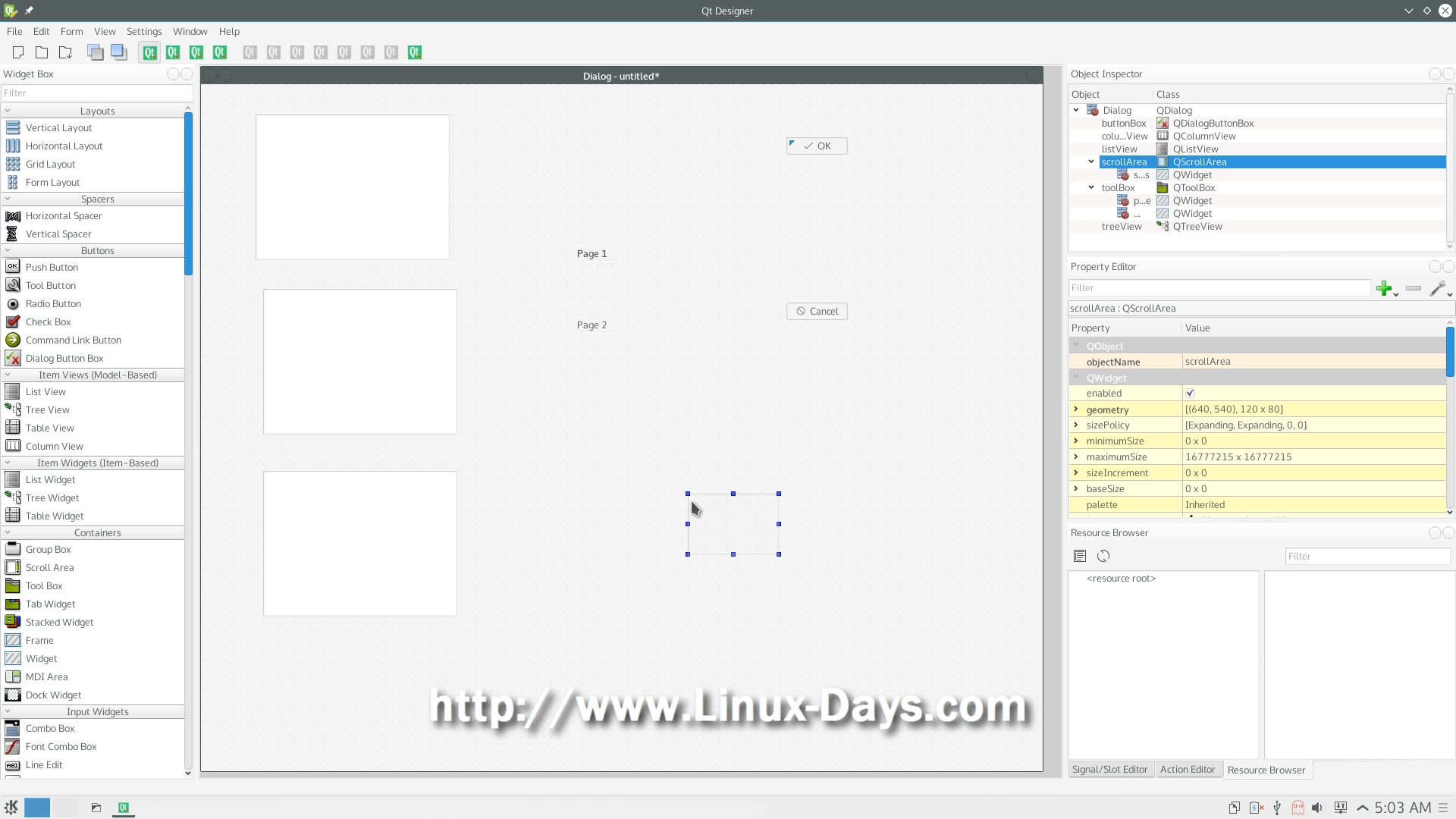Expand maximumSize property
The image size is (1456, 819).
pos(1075,457)
